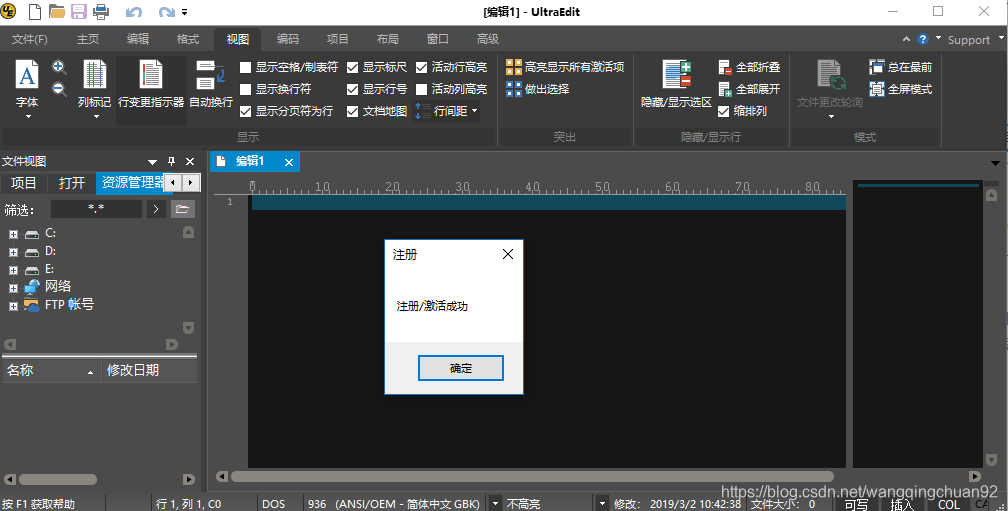Open the Support link

(x=968, y=40)
